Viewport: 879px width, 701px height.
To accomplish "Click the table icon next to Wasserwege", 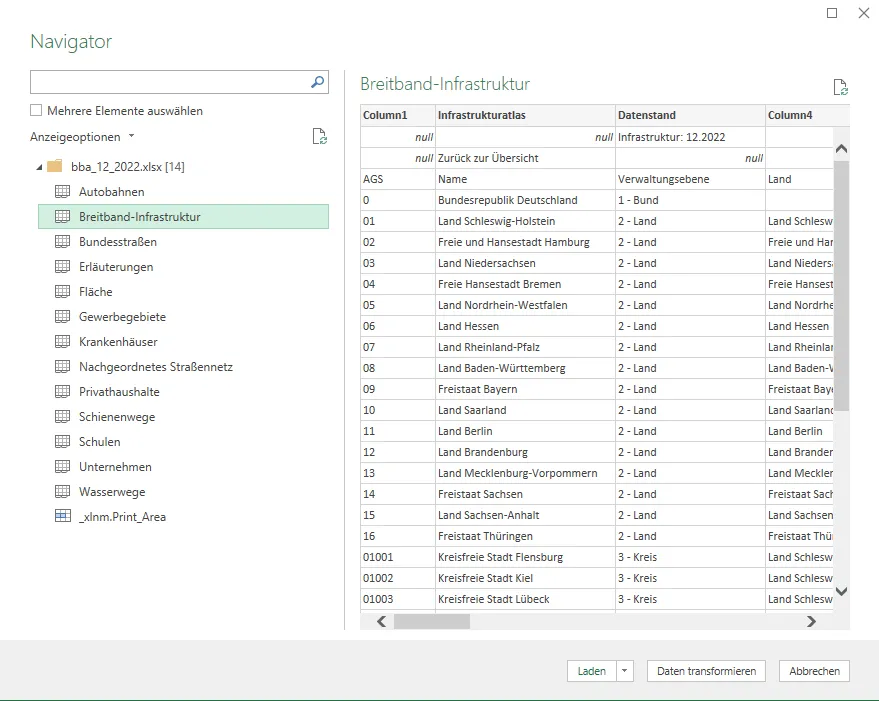I will tap(62, 492).
